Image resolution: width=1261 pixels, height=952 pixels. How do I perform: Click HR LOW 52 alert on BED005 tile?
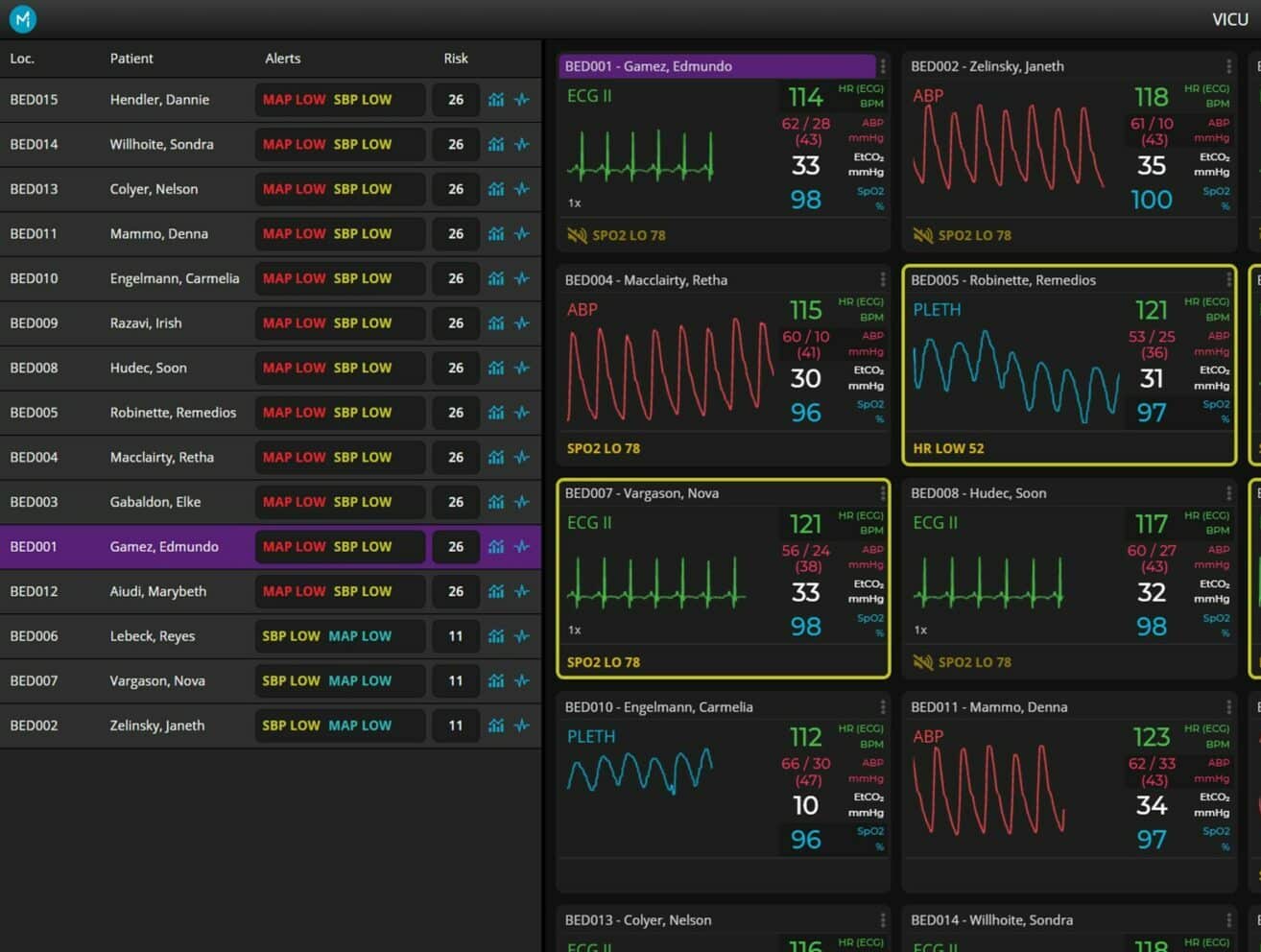tap(948, 448)
